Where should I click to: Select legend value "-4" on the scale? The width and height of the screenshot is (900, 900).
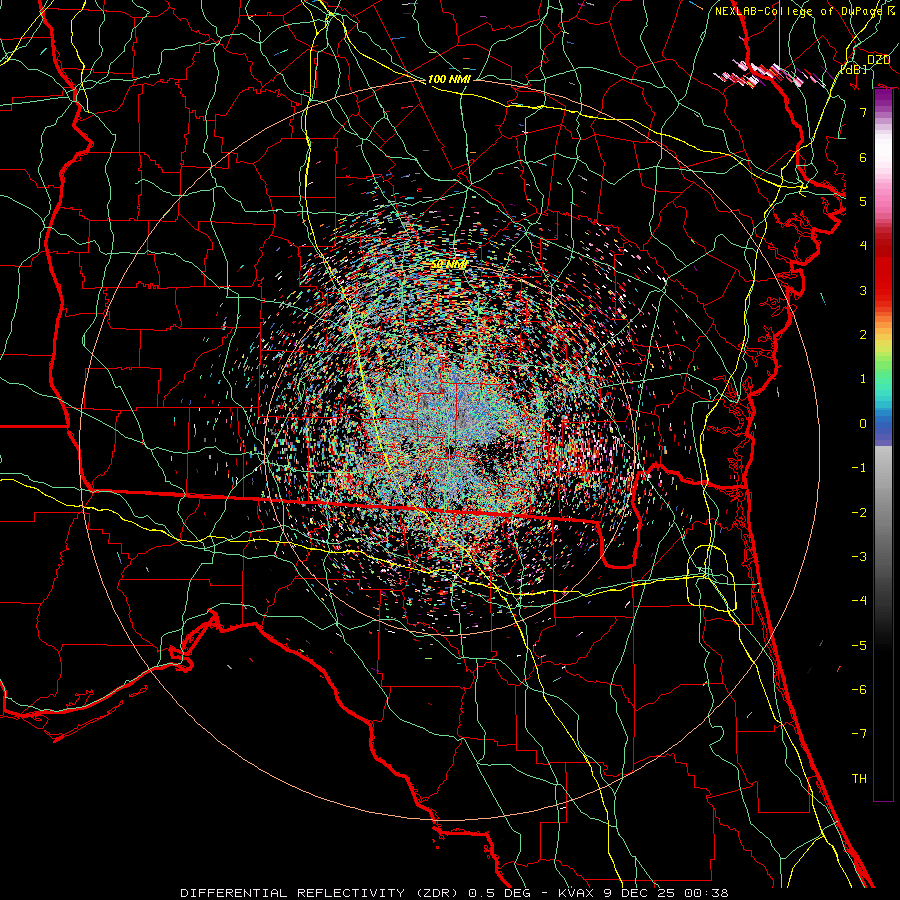click(859, 601)
